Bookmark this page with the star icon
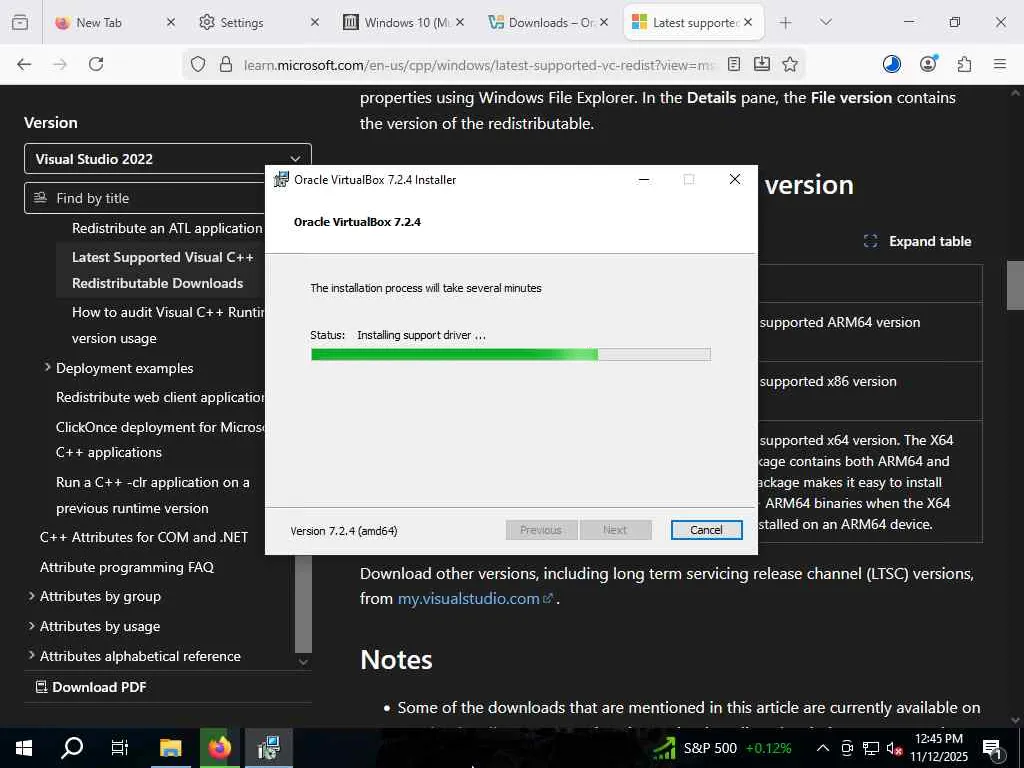This screenshot has height=768, width=1024. coord(790,64)
